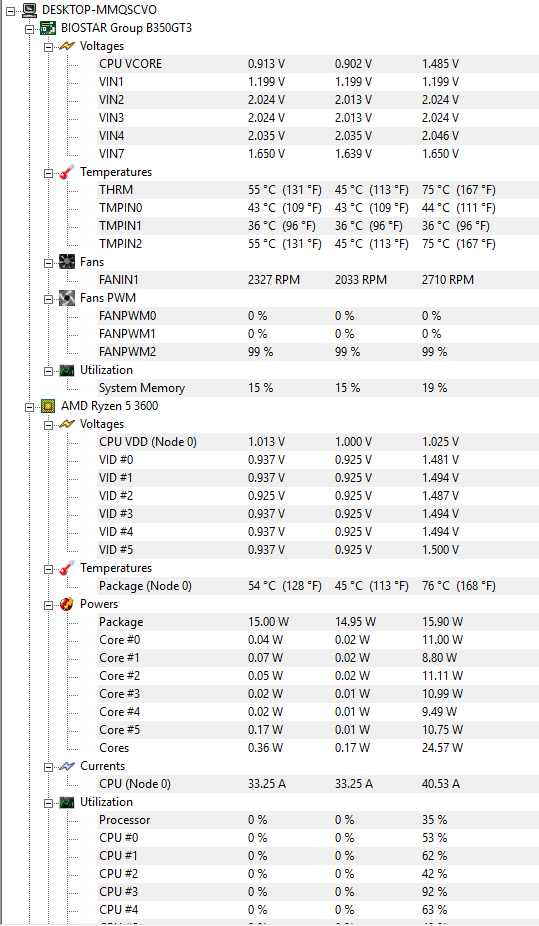Click the fan icon next to Fans
The width and height of the screenshot is (539, 926).
pos(67,262)
